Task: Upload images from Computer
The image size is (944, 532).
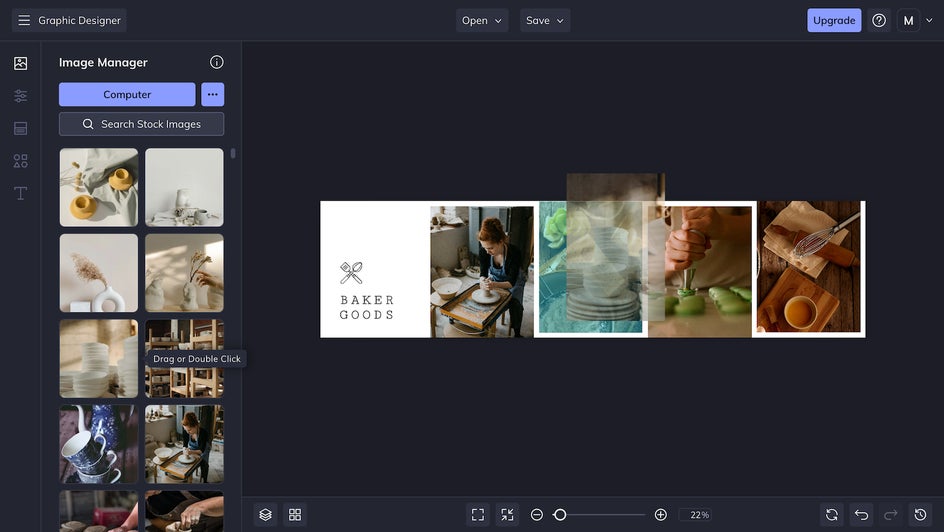Action: (x=127, y=94)
